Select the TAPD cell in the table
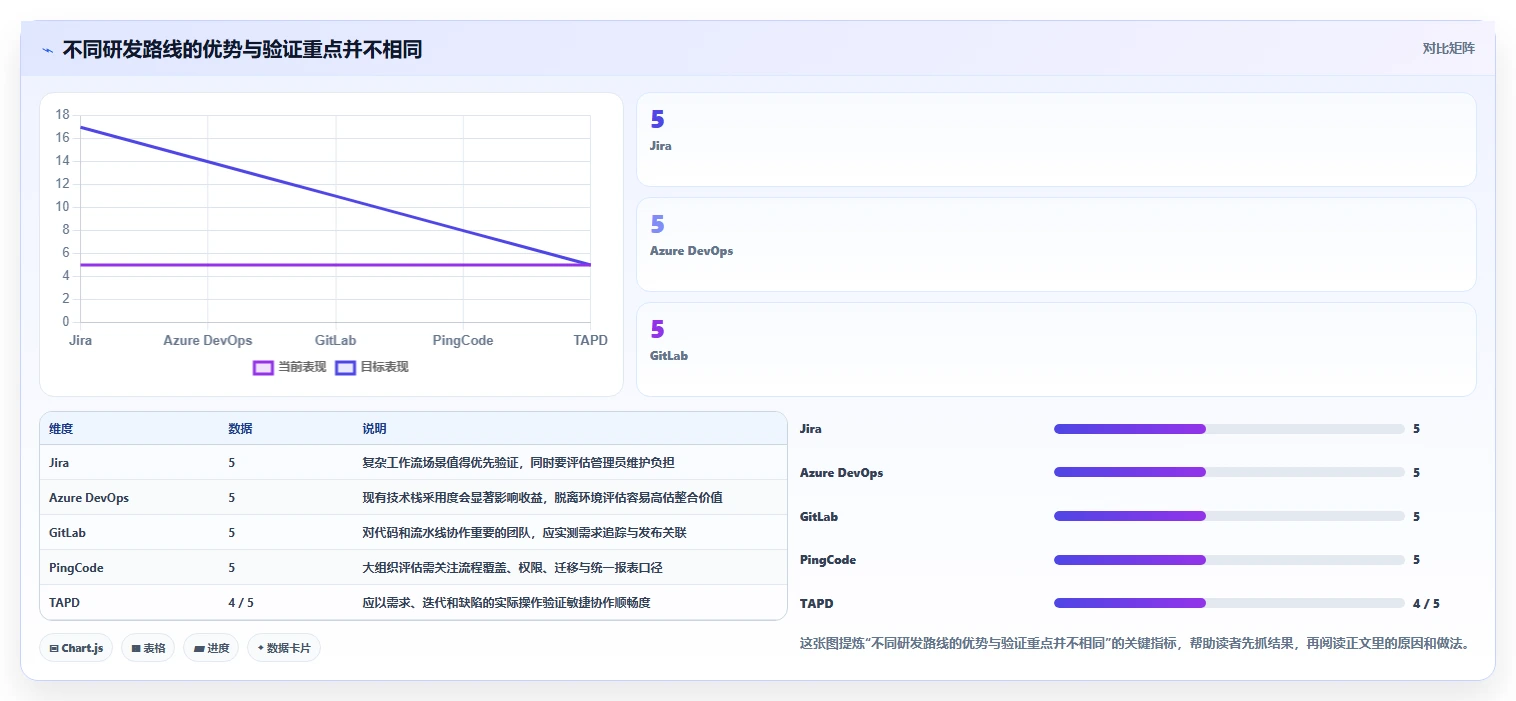1516x701 pixels. pyautogui.click(x=63, y=603)
